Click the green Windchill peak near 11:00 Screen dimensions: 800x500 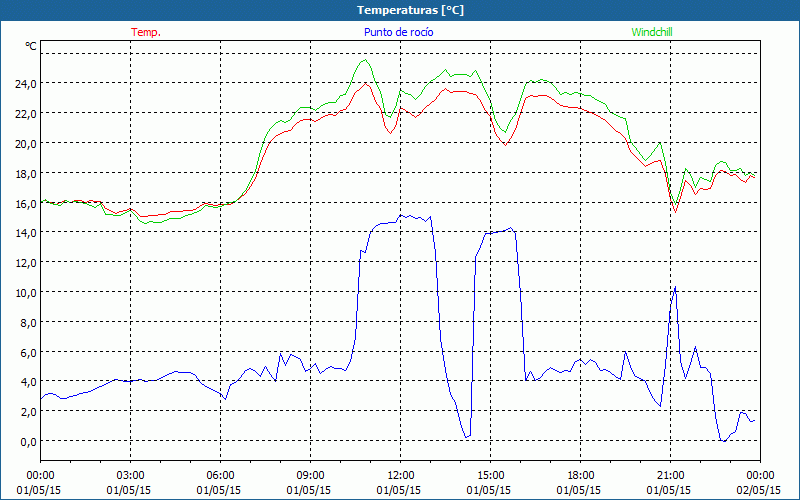(x=365, y=60)
